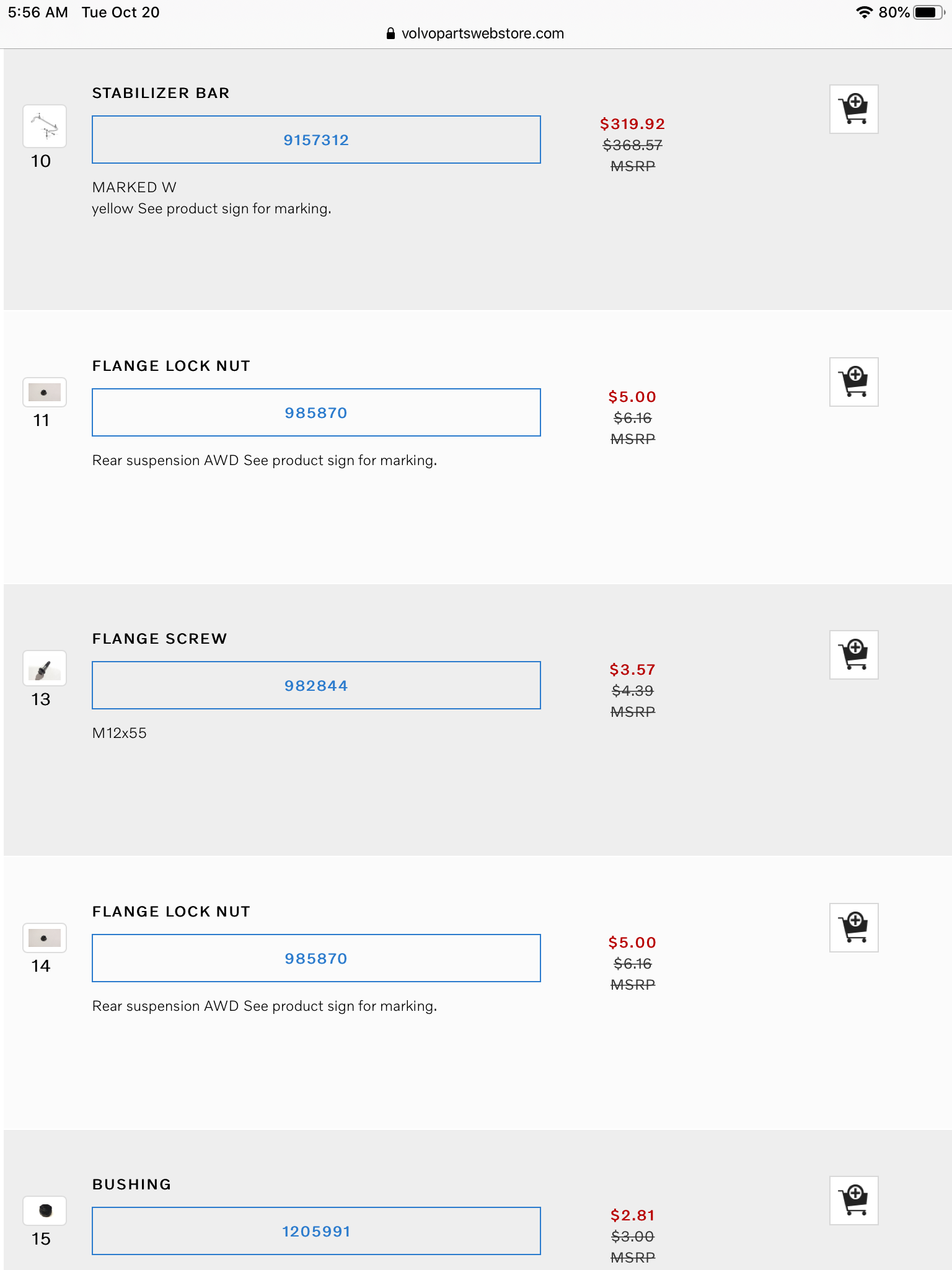The width and height of the screenshot is (952, 1270).
Task: View item 14 lock nut thumbnail
Action: coord(45,938)
